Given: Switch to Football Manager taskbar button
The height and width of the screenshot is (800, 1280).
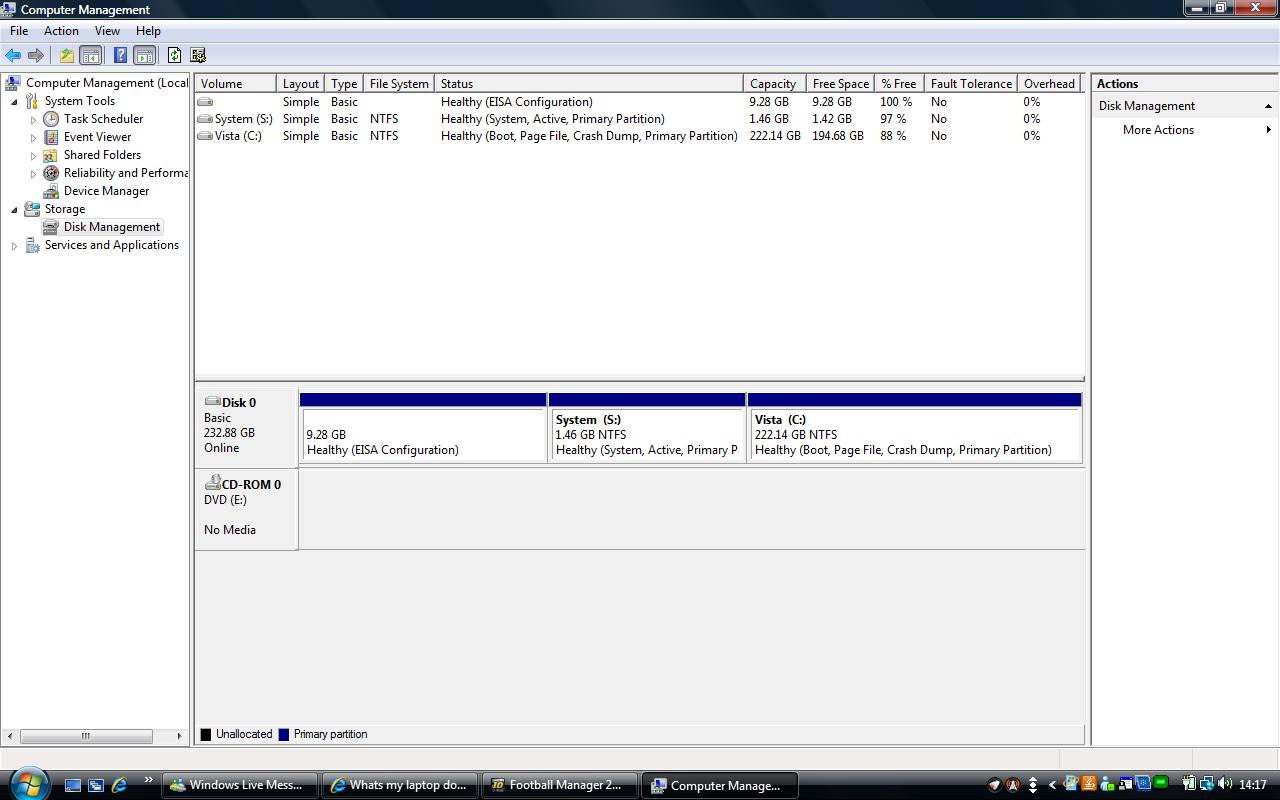Looking at the screenshot, I should pos(560,785).
